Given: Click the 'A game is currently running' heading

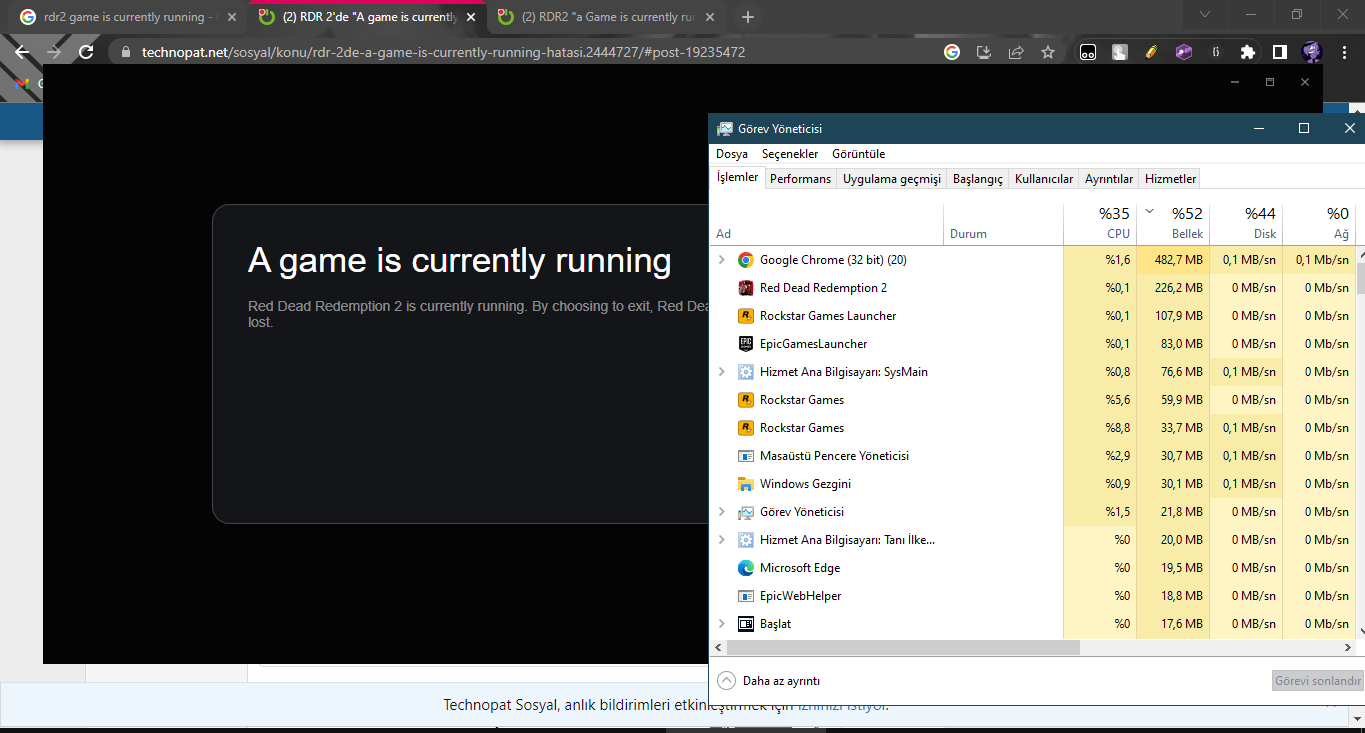Looking at the screenshot, I should click(x=460, y=261).
